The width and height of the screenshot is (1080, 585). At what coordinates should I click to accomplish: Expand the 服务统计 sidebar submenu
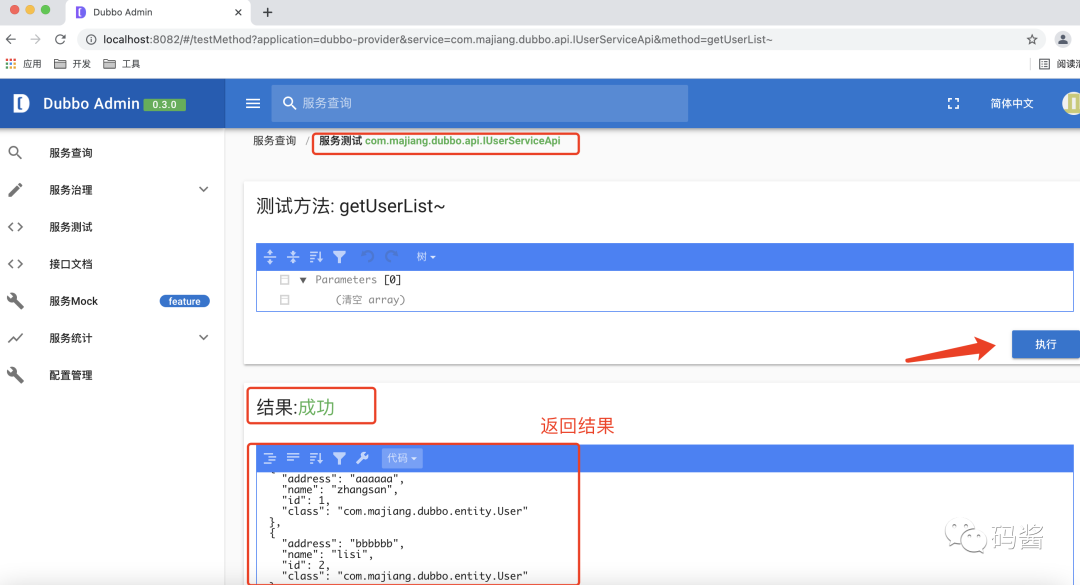tap(203, 338)
